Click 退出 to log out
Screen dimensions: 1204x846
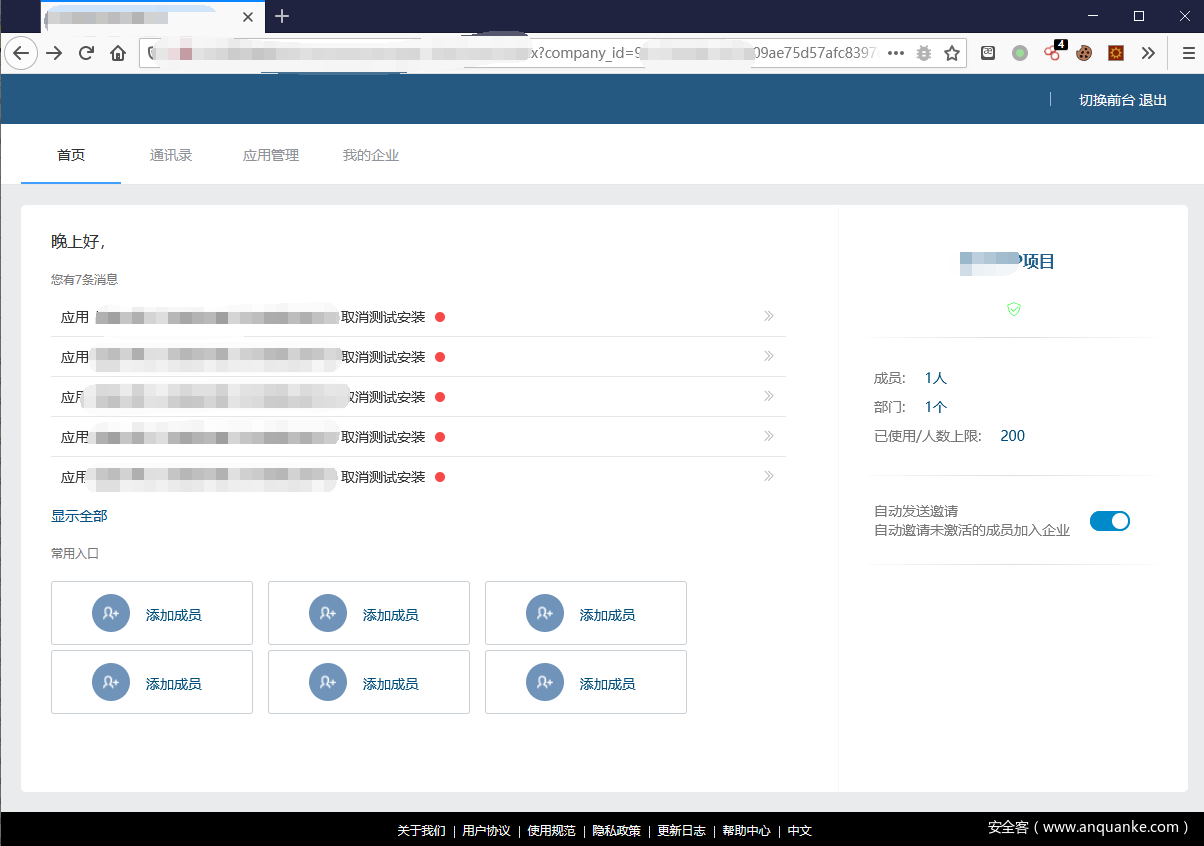[x=1153, y=100]
